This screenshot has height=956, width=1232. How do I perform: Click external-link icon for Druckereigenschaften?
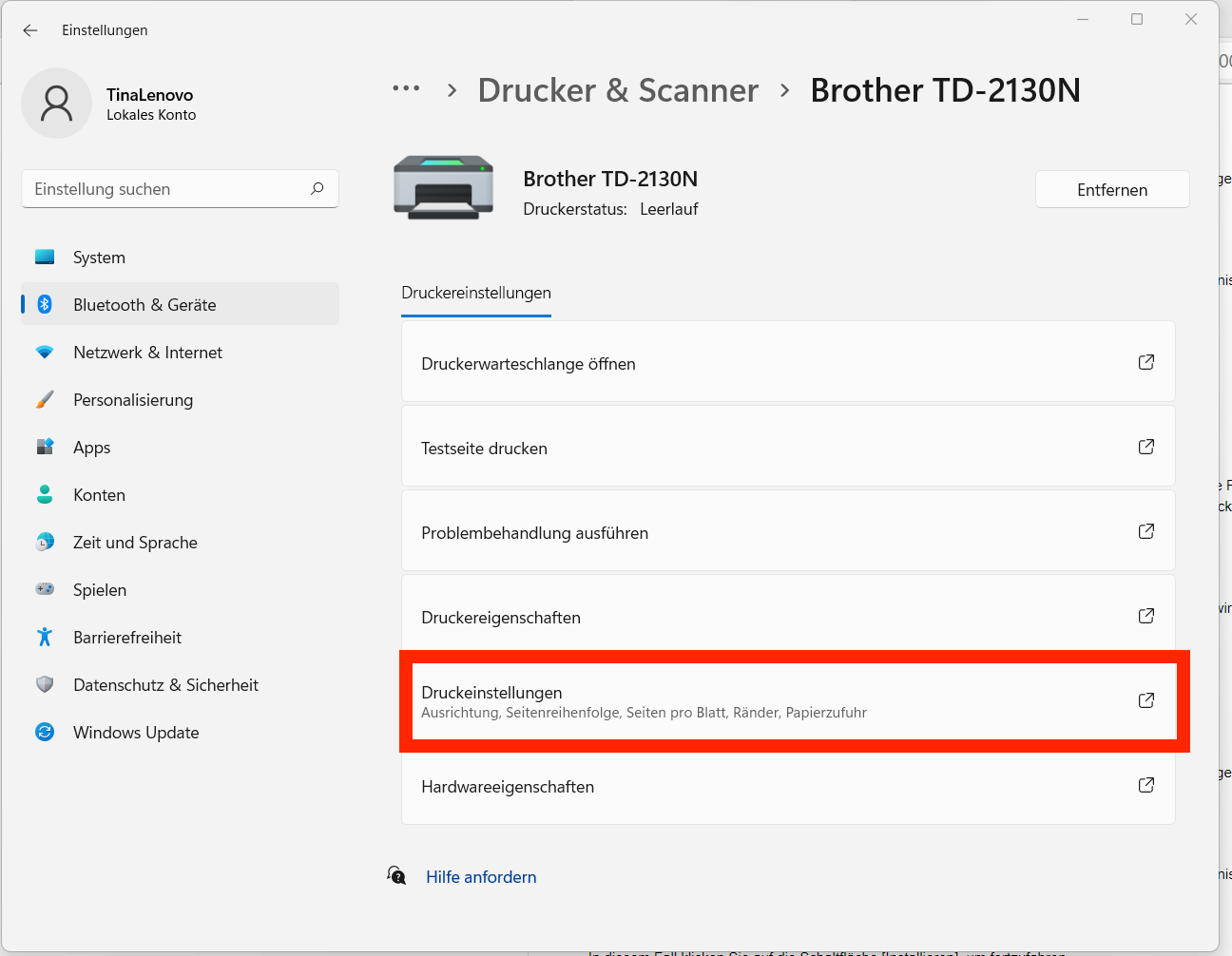1146,616
